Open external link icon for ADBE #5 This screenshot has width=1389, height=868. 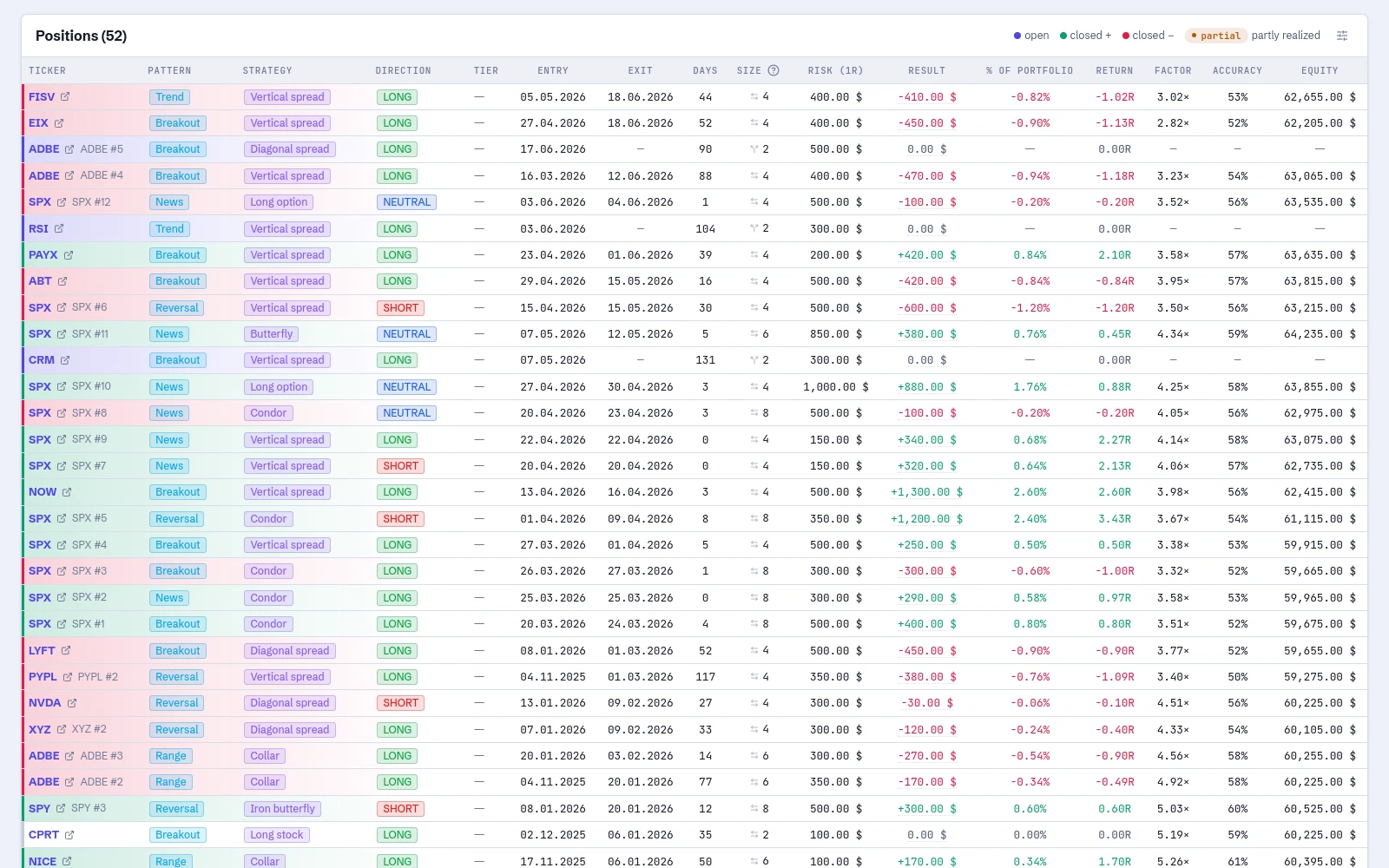tap(69, 149)
